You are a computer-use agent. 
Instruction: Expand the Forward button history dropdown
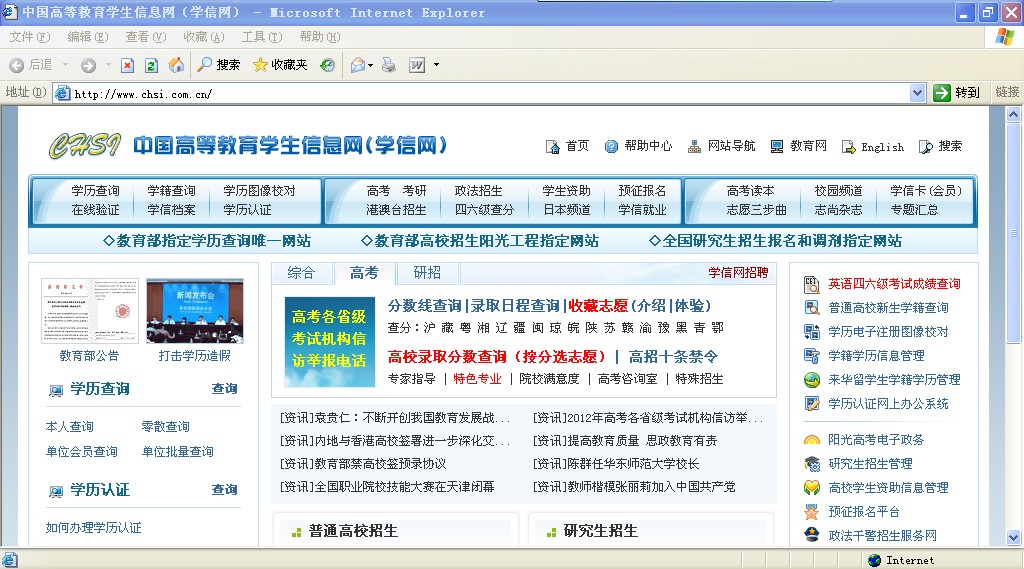108,65
